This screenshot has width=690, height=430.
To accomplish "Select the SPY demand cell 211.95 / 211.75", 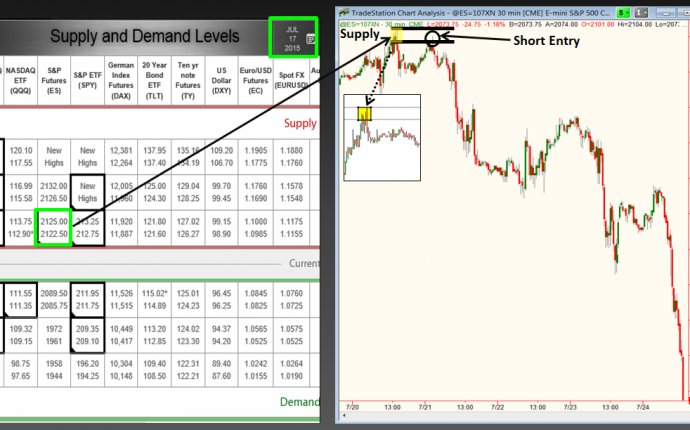I will [x=87, y=299].
